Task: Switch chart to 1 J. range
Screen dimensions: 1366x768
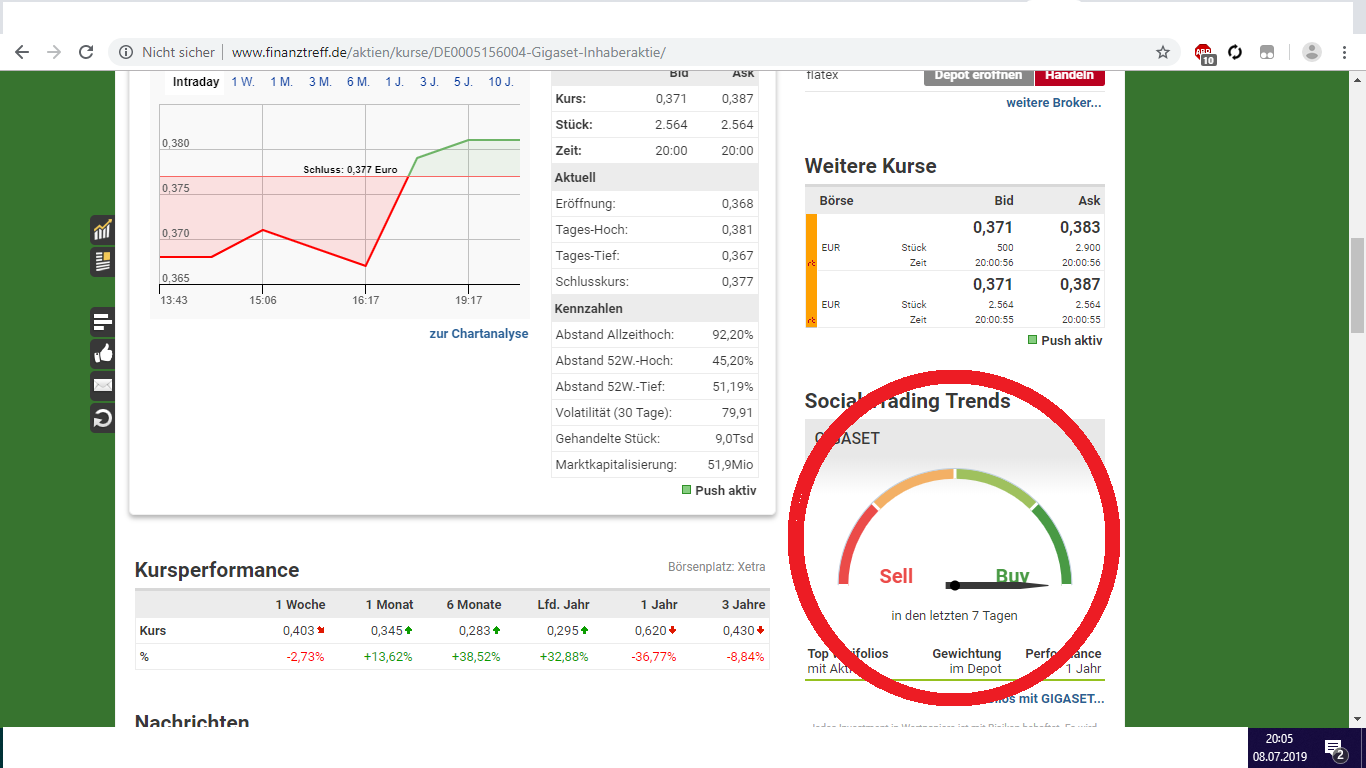Action: [395, 82]
